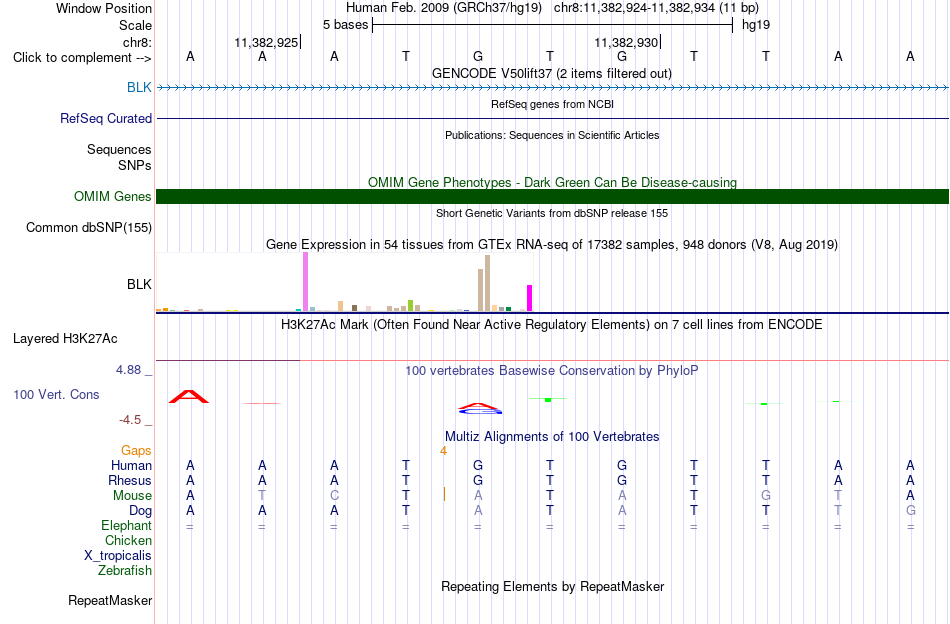
Task: Click the RefSeq Curated track label
Action: tap(106, 118)
